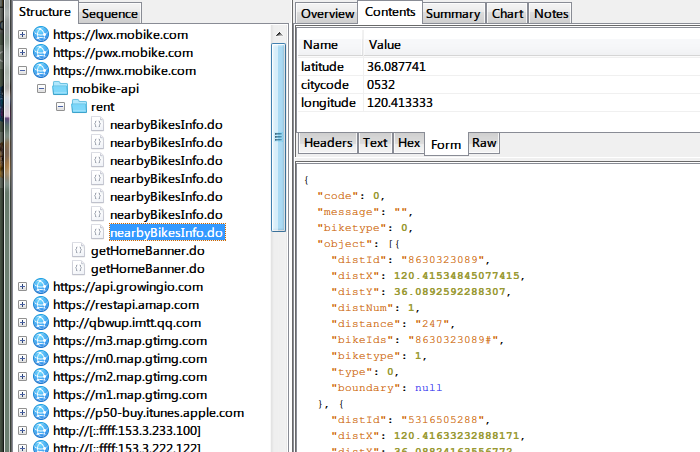
Task: Select the citycode value 0532
Action: 381,84
